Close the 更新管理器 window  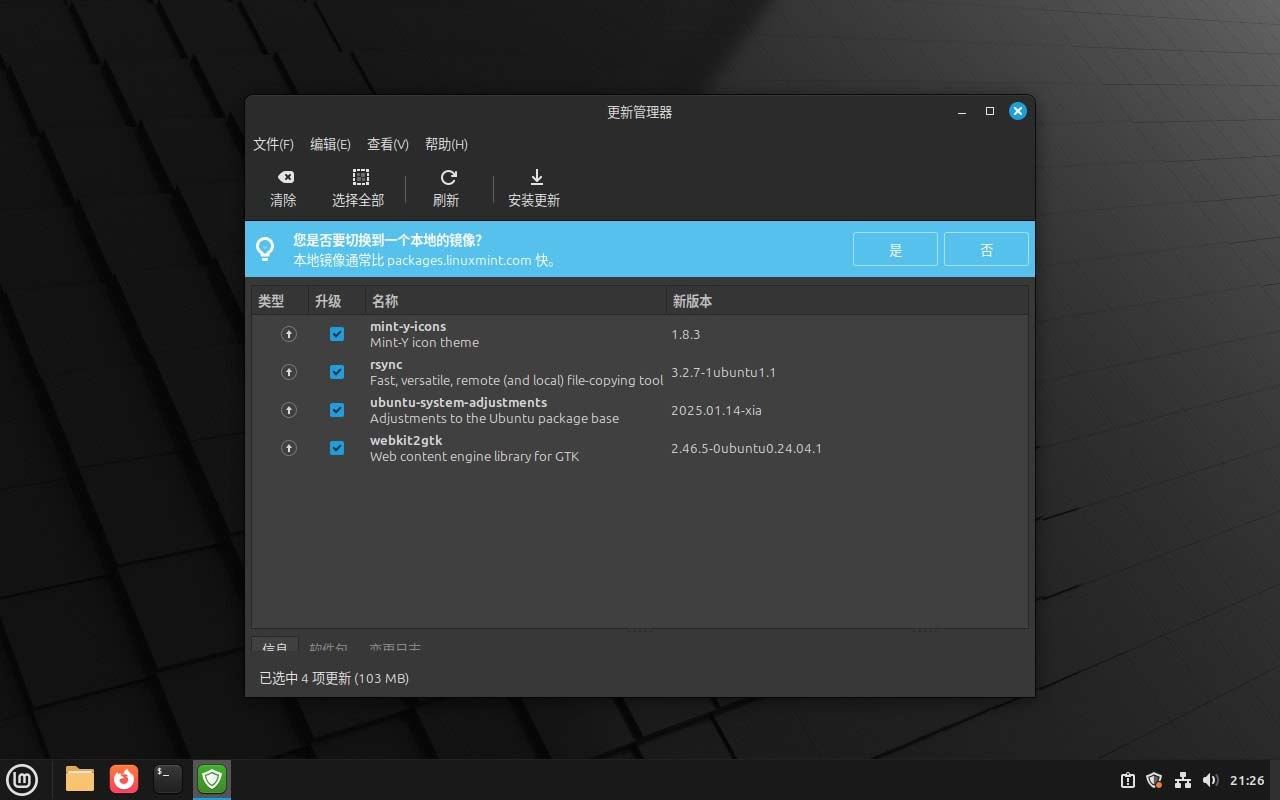click(1018, 112)
